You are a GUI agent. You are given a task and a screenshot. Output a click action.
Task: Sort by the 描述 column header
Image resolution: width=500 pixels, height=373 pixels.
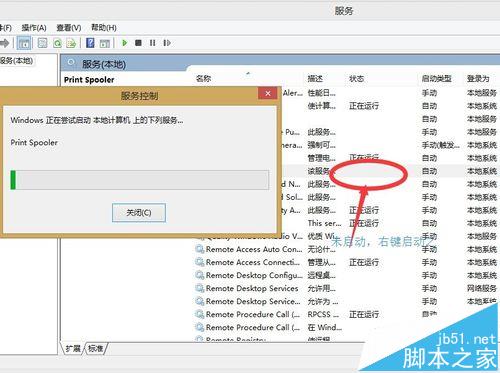coord(315,79)
